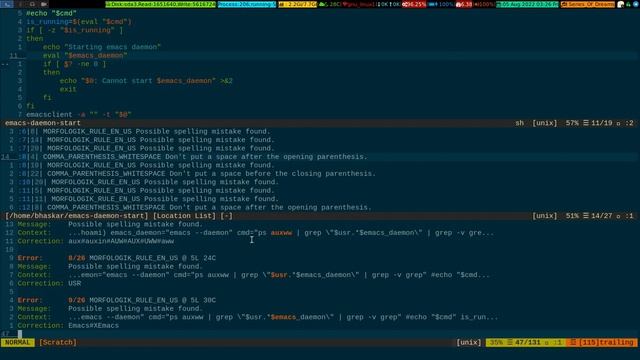Click the line 'echo "Starting emacs daemon"'
This screenshot has height=360, width=640.
[102, 47]
